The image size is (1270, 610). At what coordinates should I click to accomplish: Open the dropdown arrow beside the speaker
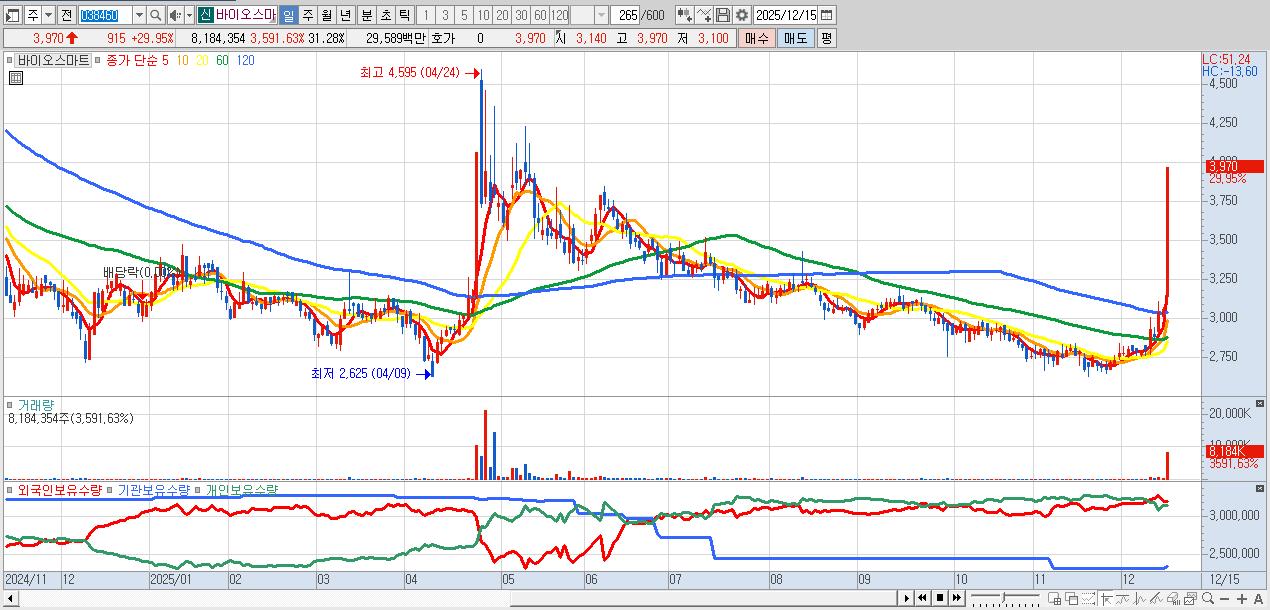pos(189,15)
